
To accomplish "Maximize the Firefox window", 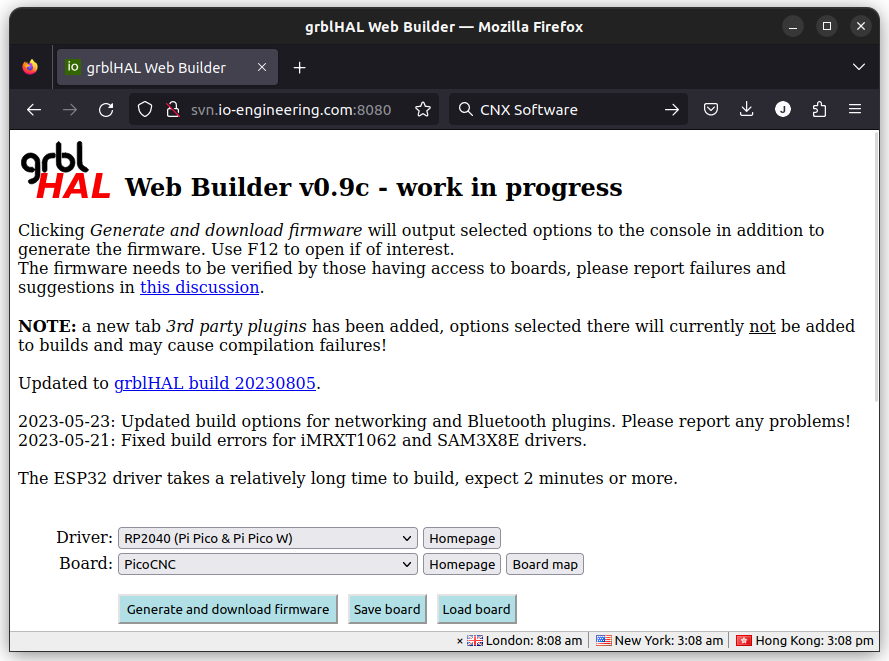I will (827, 27).
